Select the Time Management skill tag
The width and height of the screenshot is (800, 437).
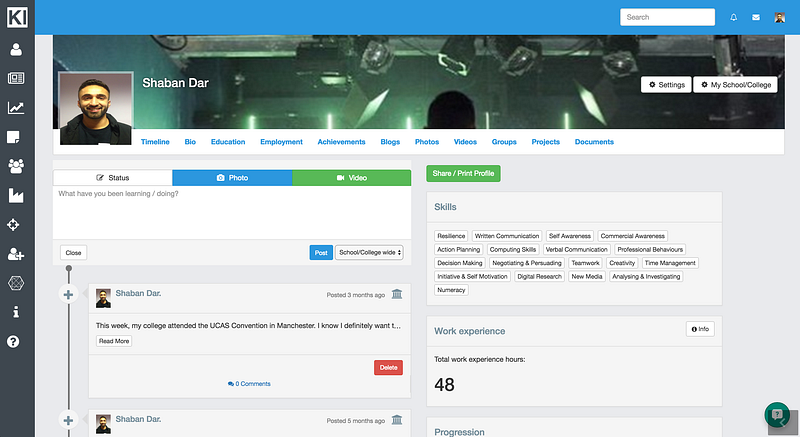pyautogui.click(x=670, y=263)
